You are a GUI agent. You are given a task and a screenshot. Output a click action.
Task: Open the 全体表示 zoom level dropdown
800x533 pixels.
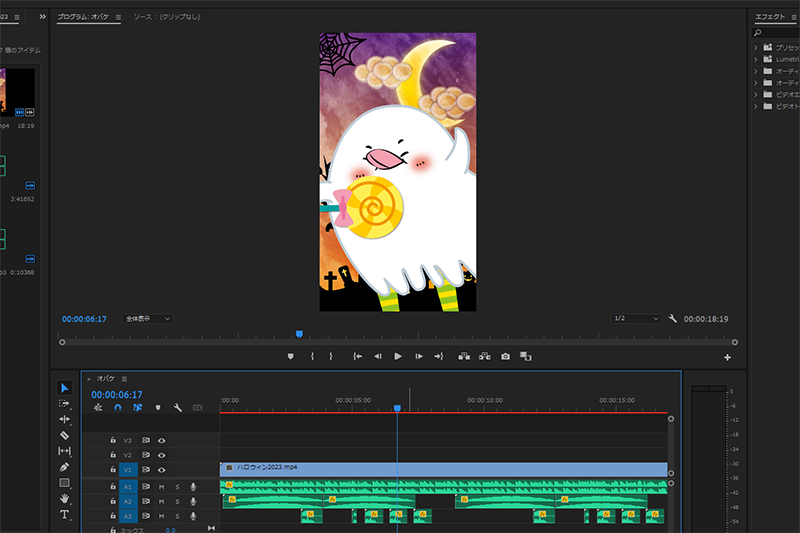coord(147,318)
